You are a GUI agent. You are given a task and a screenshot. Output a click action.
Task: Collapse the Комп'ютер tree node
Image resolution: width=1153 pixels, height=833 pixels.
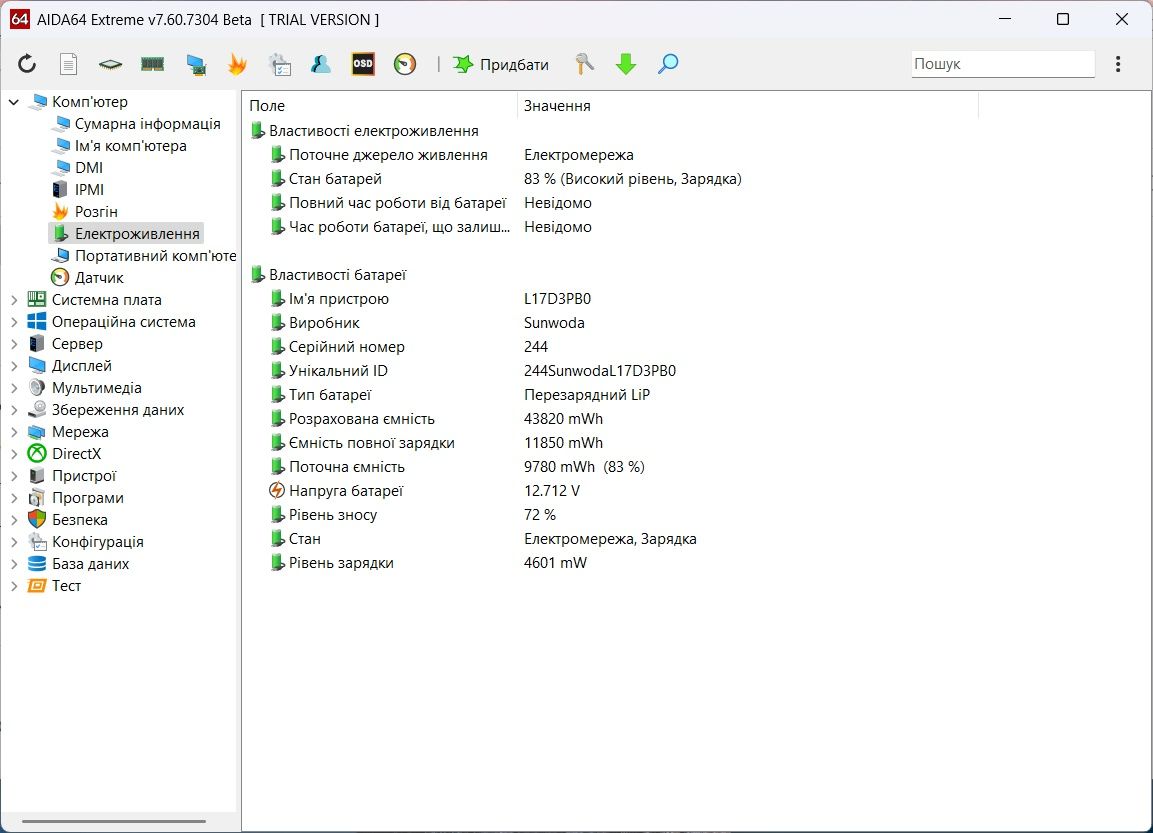pos(13,101)
